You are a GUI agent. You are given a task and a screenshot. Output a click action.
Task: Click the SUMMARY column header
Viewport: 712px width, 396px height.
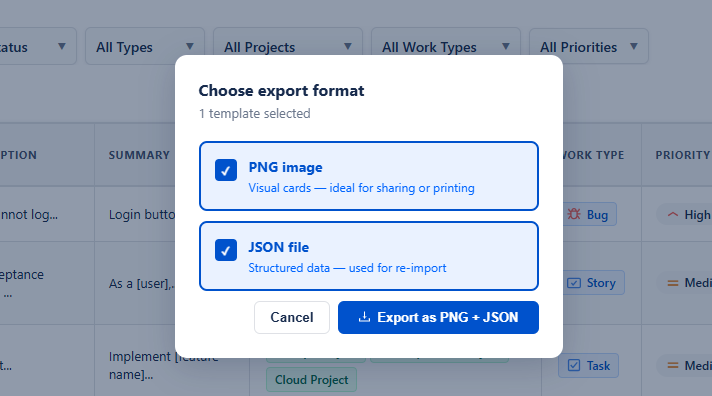click(x=139, y=155)
